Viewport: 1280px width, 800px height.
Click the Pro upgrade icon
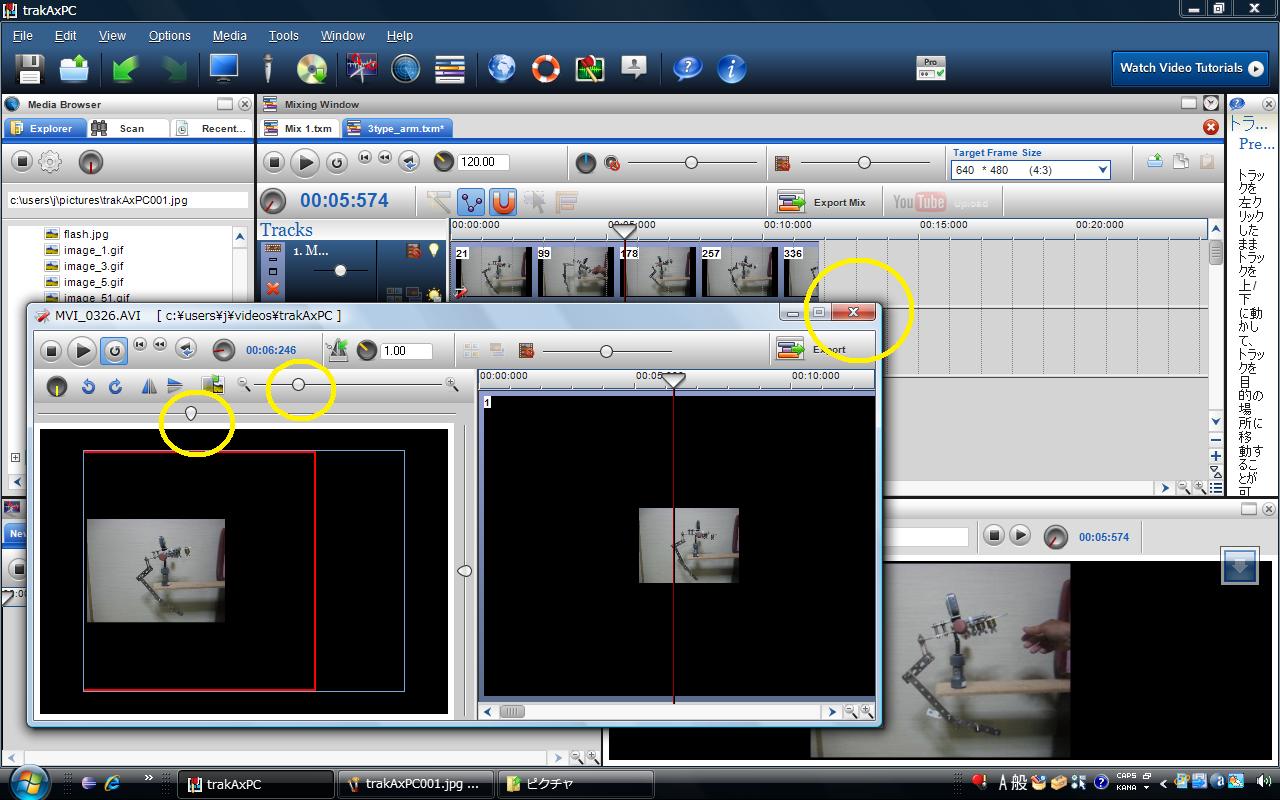tap(930, 68)
